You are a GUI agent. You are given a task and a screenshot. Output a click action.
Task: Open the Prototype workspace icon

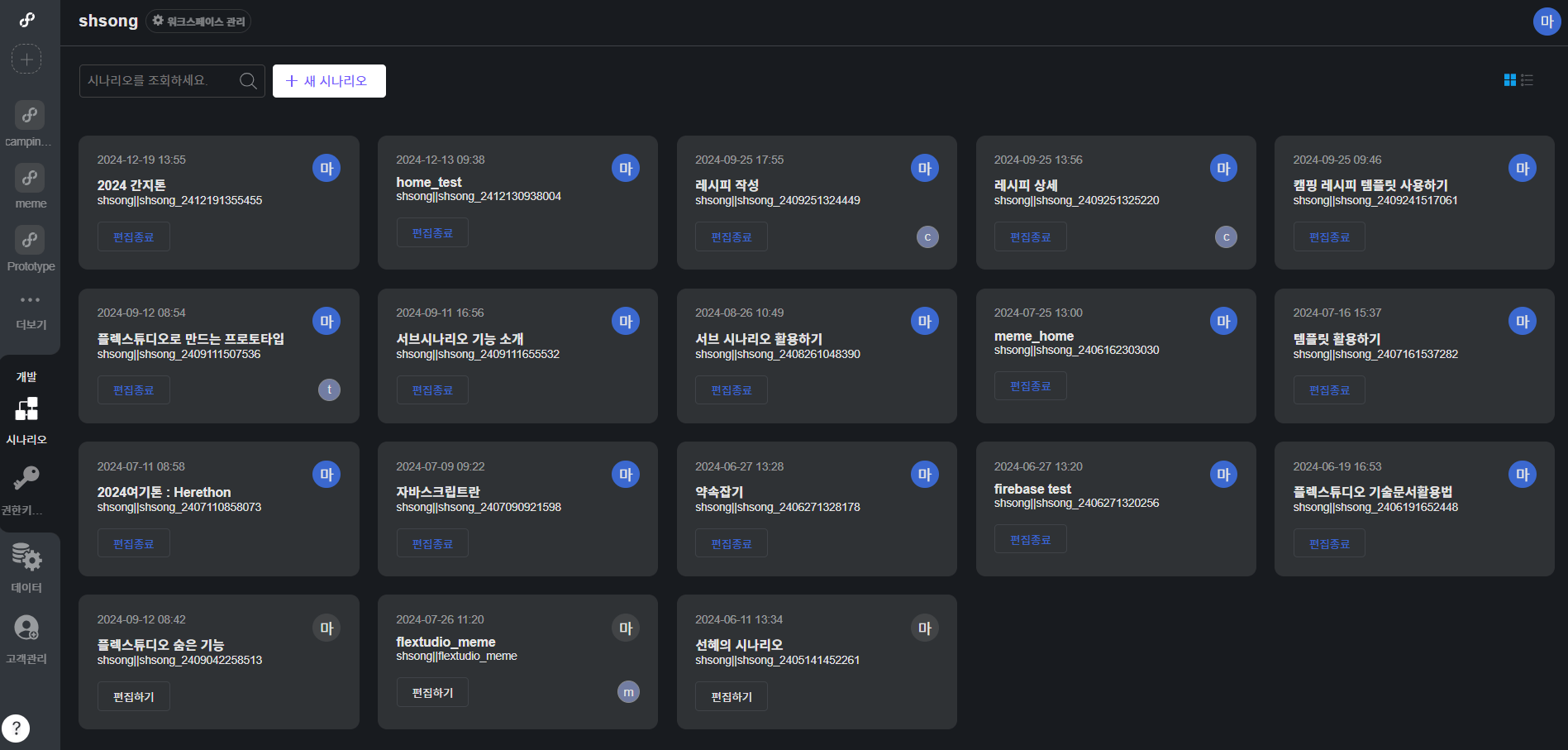point(30,240)
